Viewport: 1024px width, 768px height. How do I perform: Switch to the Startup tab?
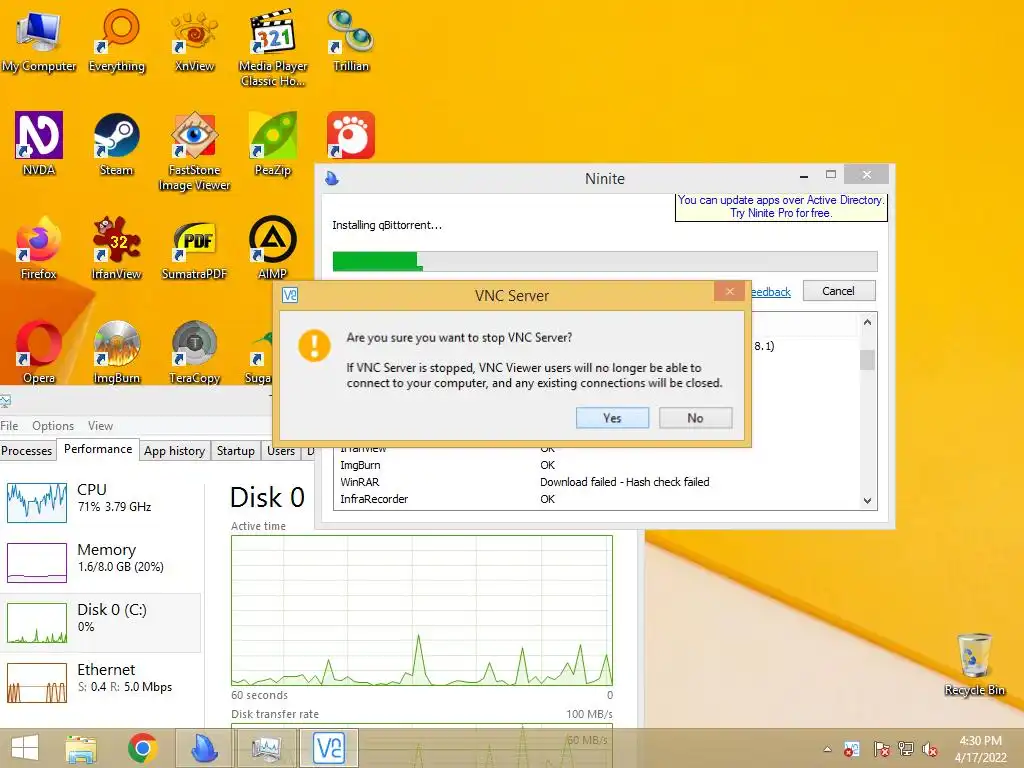click(x=236, y=451)
